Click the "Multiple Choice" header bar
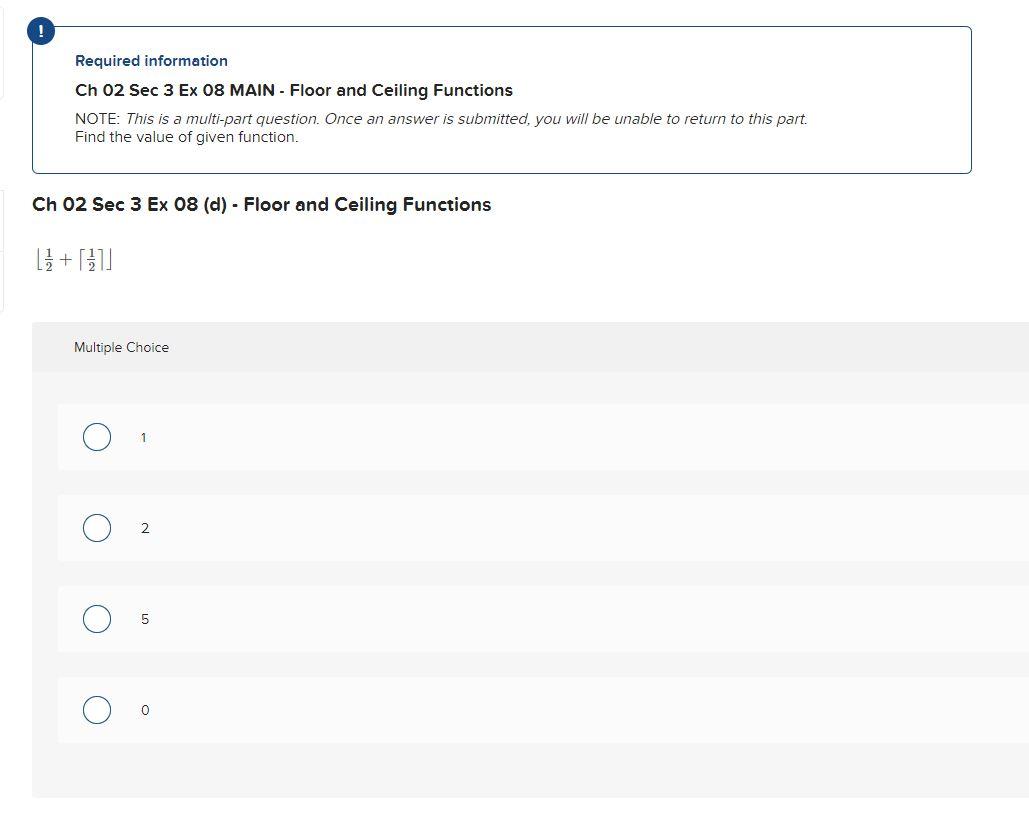This screenshot has height=817, width=1029. coord(121,347)
